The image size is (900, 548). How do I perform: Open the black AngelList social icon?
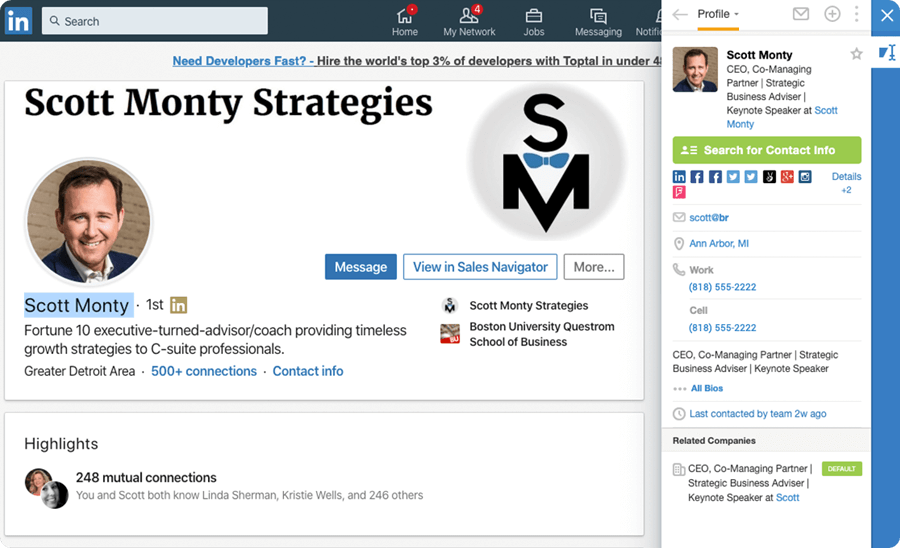pyautogui.click(x=769, y=177)
